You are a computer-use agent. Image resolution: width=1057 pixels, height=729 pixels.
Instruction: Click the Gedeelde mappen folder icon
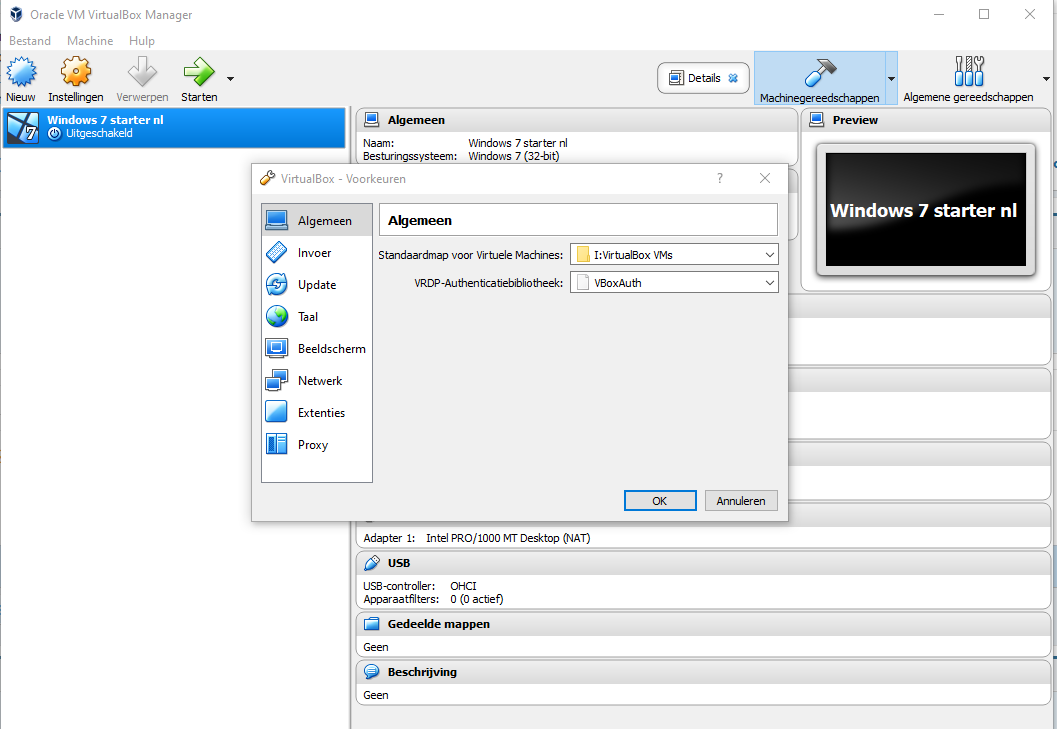tap(371, 624)
